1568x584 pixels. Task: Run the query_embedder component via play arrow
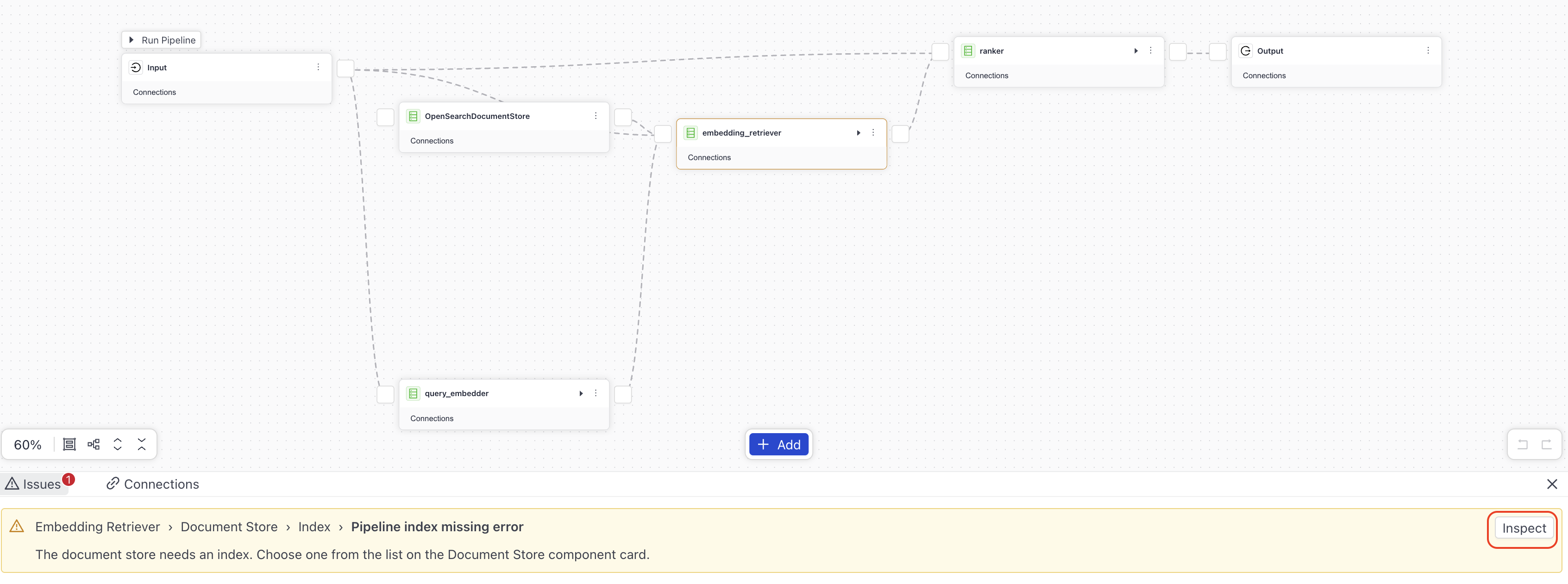[x=581, y=394]
